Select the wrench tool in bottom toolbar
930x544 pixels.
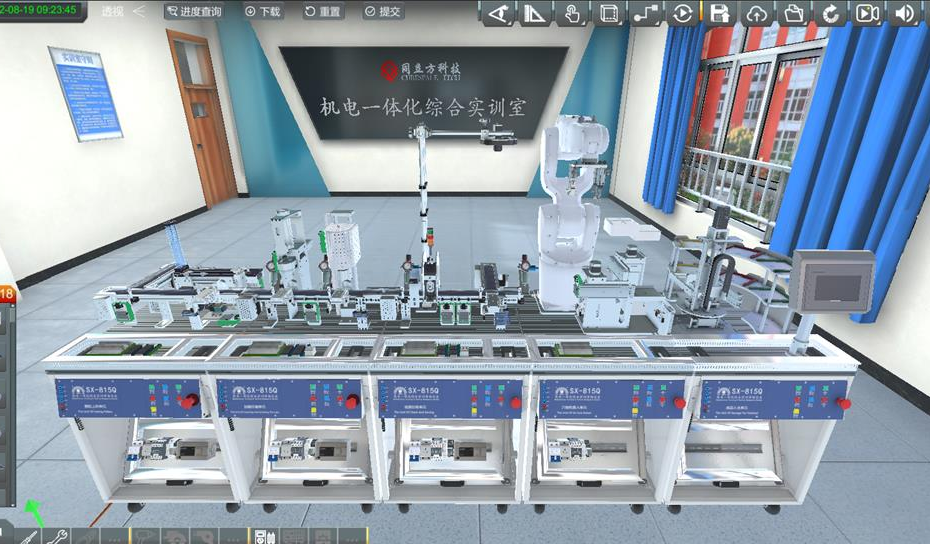click(56, 536)
